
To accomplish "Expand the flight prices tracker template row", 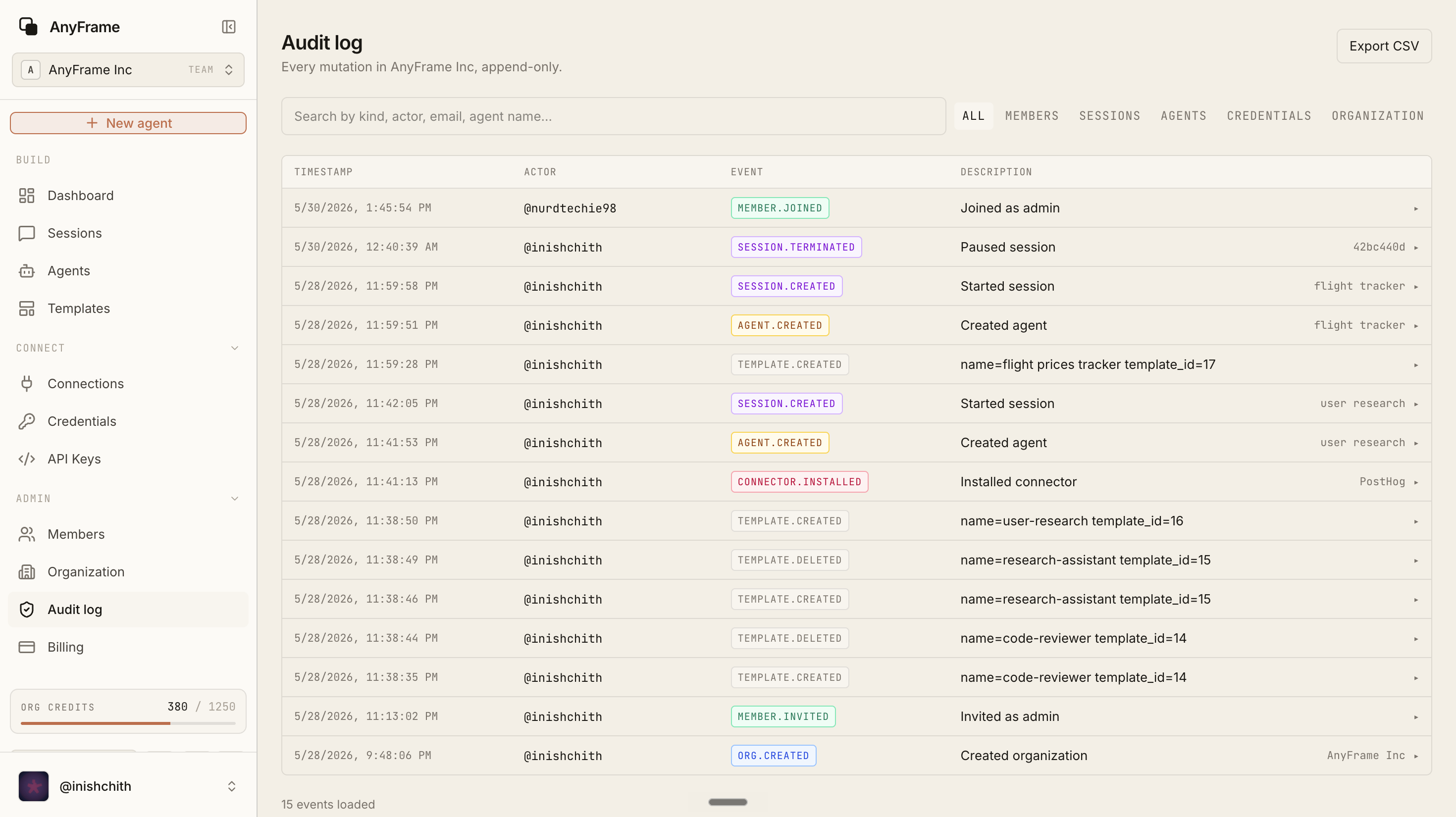I will [x=1416, y=364].
